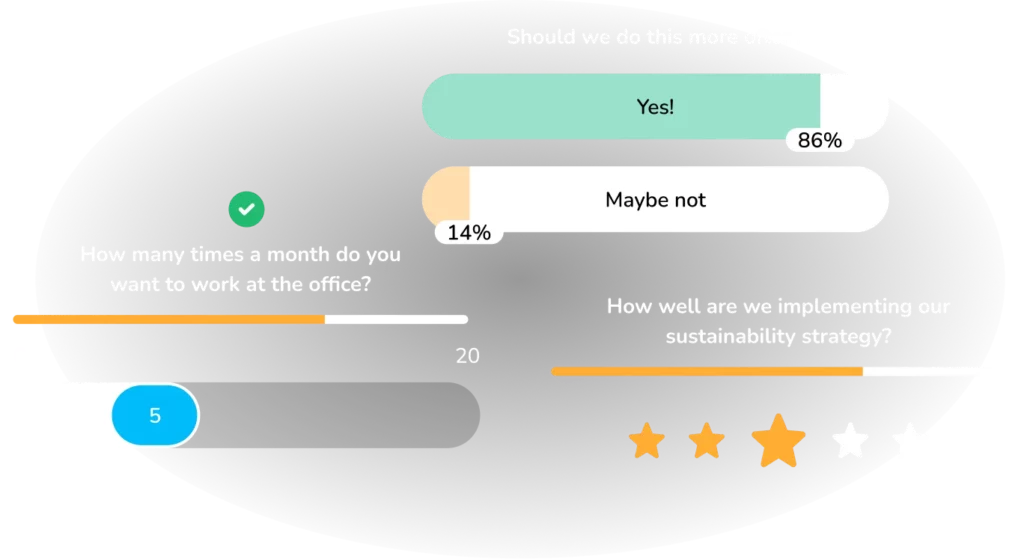Click the 14% result badge
Image resolution: width=1024 pixels, height=559 pixels.
tap(469, 232)
